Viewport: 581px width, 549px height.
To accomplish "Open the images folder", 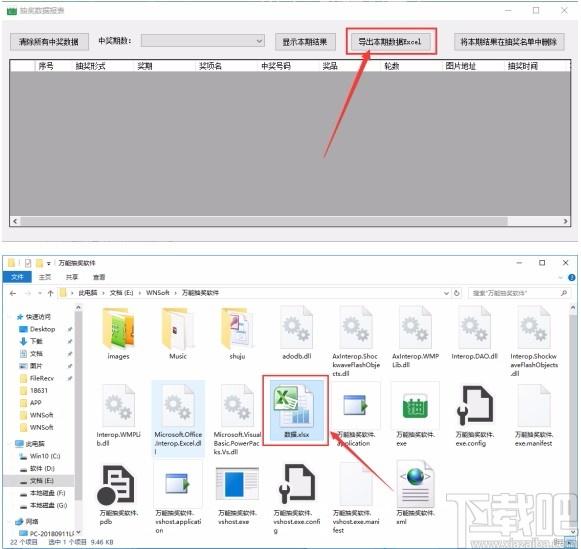I will [x=118, y=333].
